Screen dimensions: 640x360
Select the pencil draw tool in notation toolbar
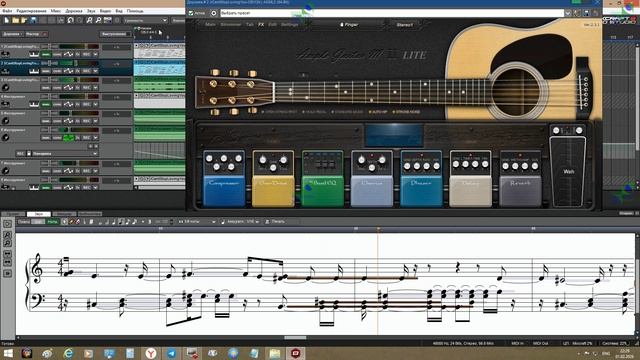click(71, 222)
